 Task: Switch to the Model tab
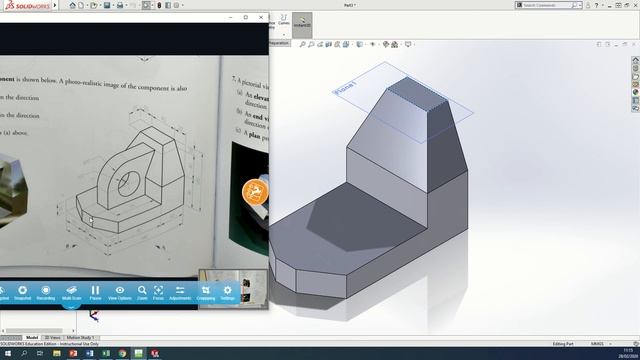point(32,338)
